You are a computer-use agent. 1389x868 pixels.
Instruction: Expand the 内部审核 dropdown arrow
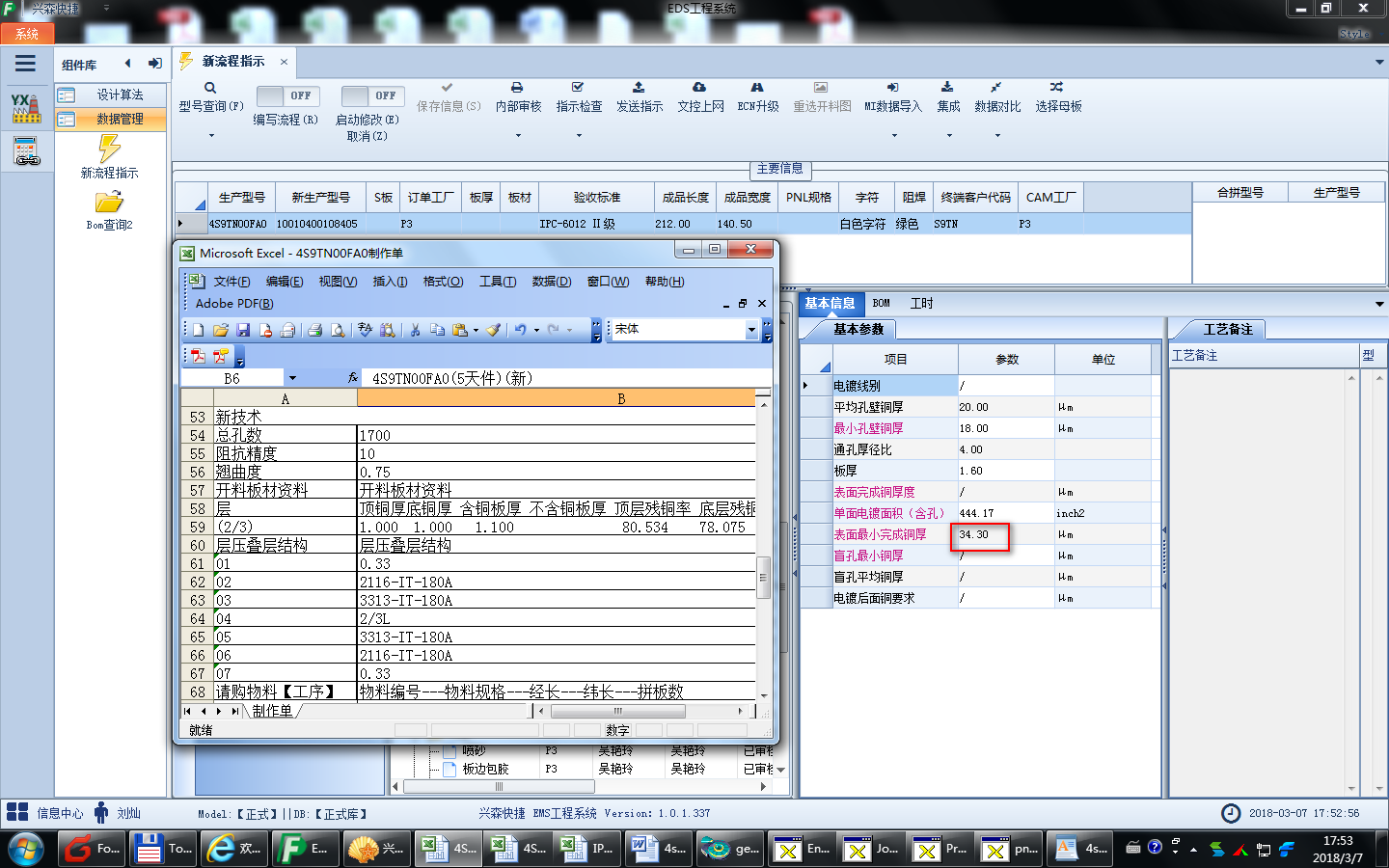[x=518, y=135]
